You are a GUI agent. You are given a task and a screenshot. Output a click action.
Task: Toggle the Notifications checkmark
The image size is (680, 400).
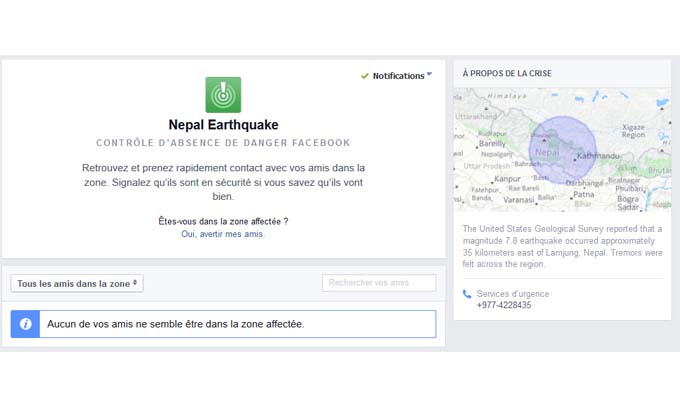(x=365, y=76)
